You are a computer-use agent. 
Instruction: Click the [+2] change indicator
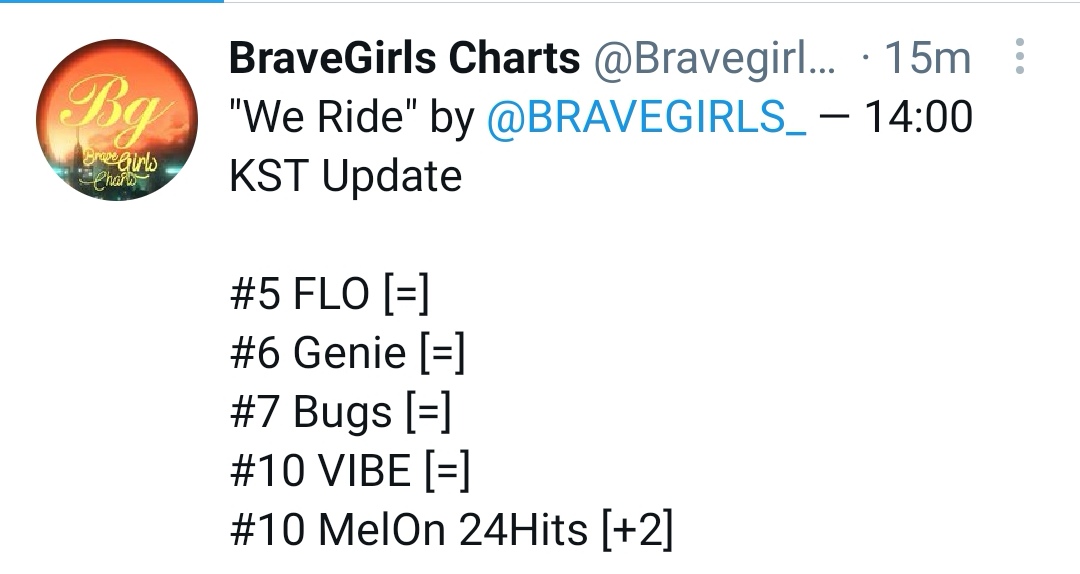coord(637,530)
